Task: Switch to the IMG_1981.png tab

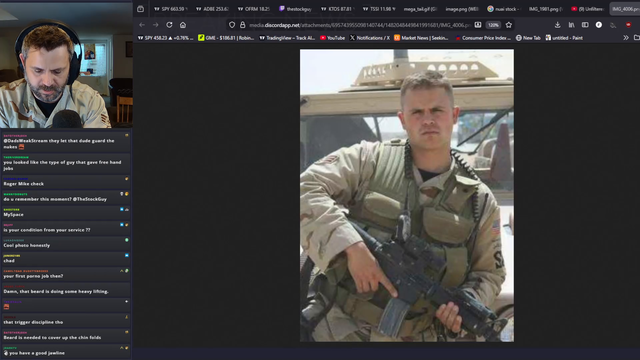Action: click(545, 9)
